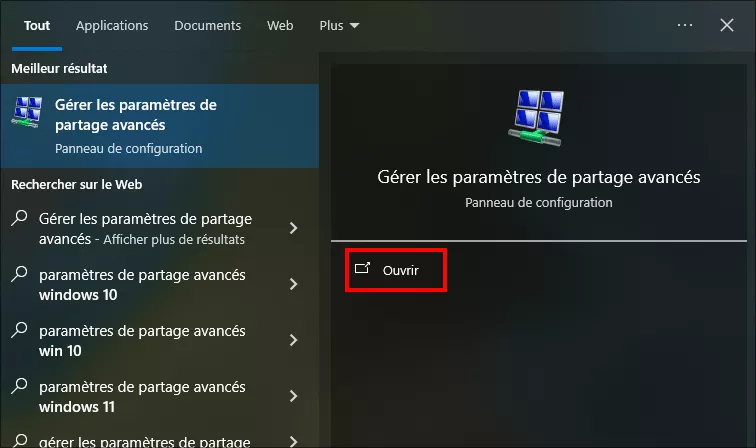This screenshot has height=448, width=756.
Task: Expand arrow for the windows 10 suggestion
Action: pyautogui.click(x=293, y=284)
